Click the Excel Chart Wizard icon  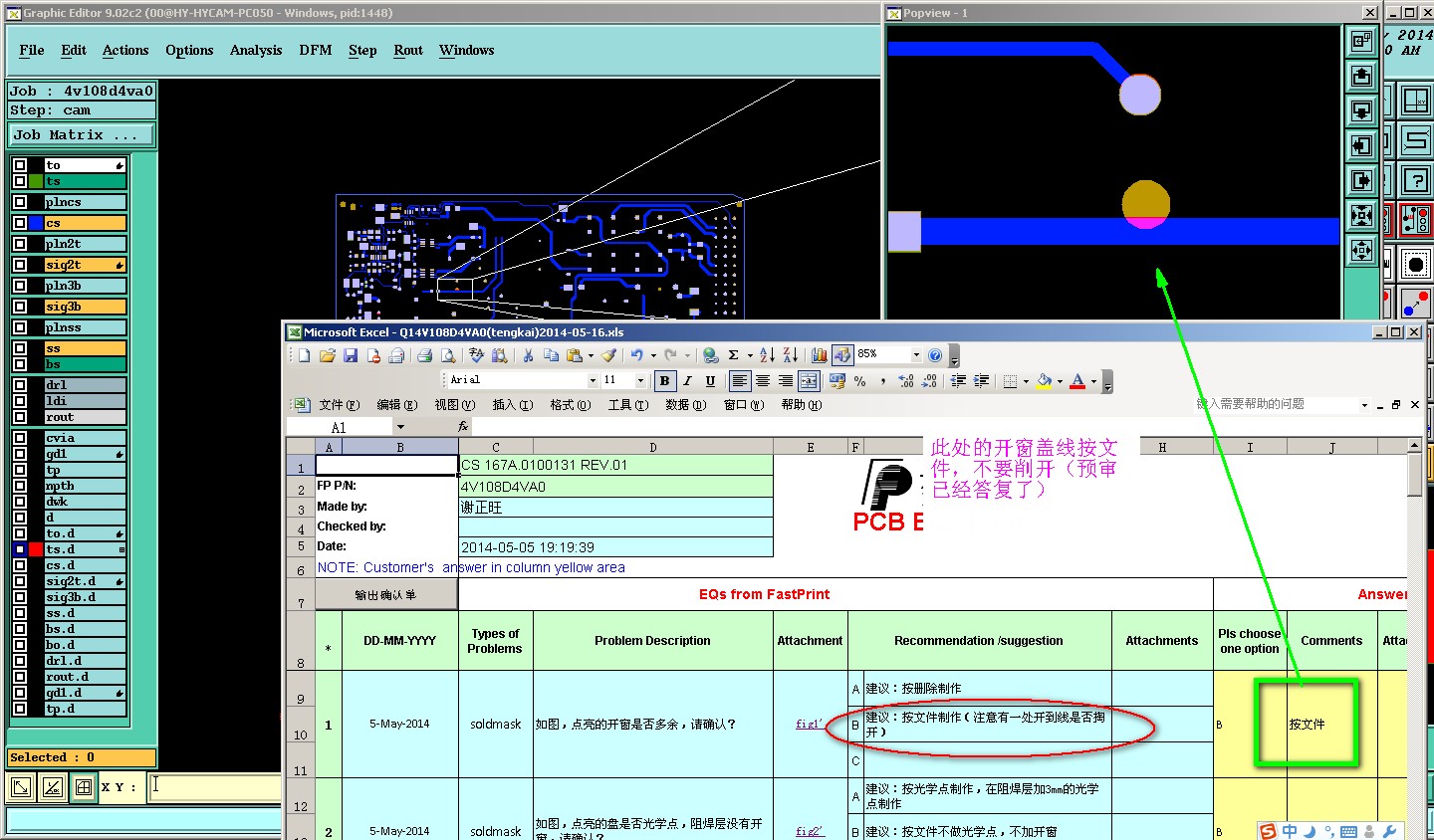(x=820, y=355)
